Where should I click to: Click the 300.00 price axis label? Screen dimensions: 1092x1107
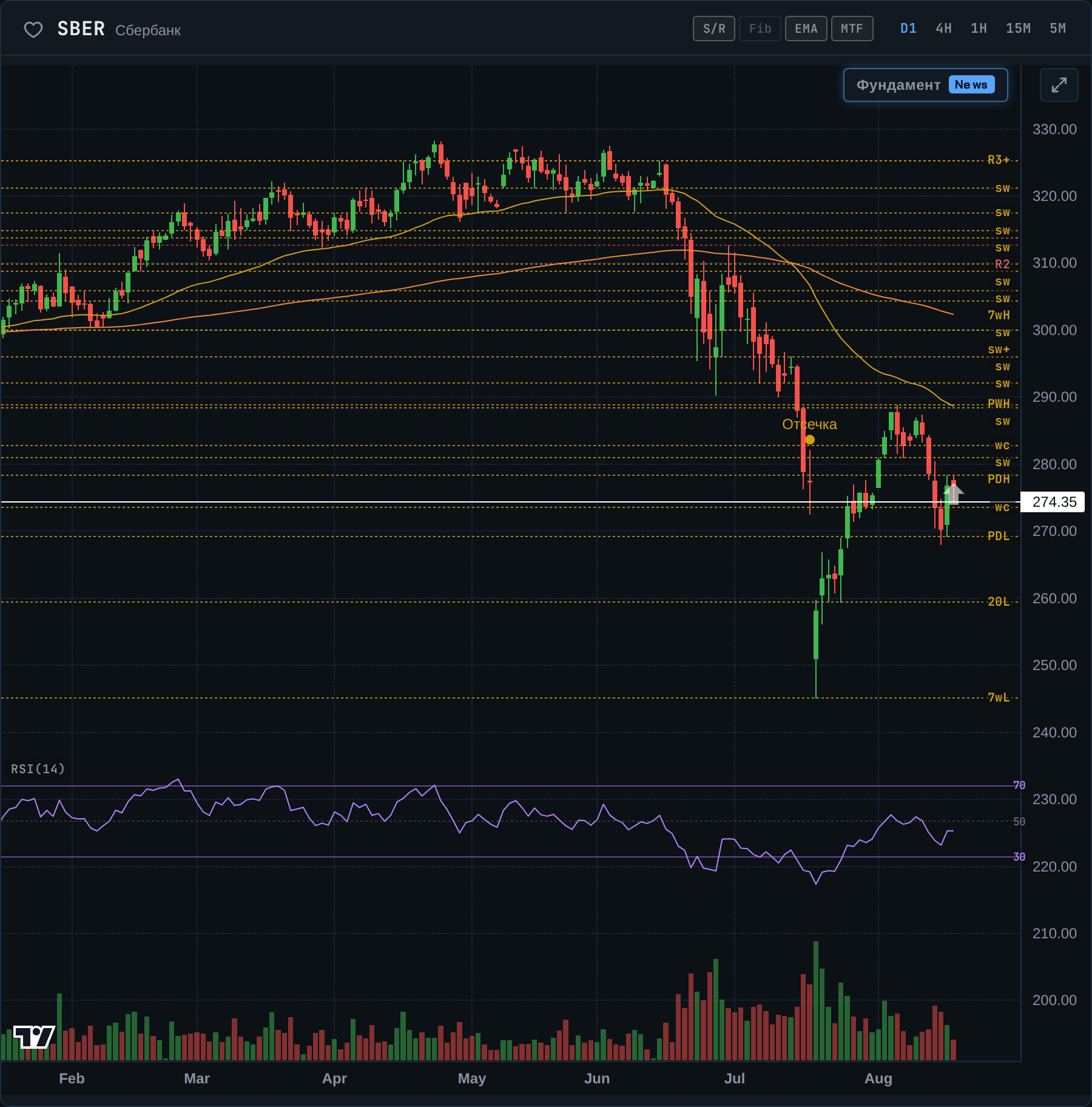pyautogui.click(x=1054, y=330)
